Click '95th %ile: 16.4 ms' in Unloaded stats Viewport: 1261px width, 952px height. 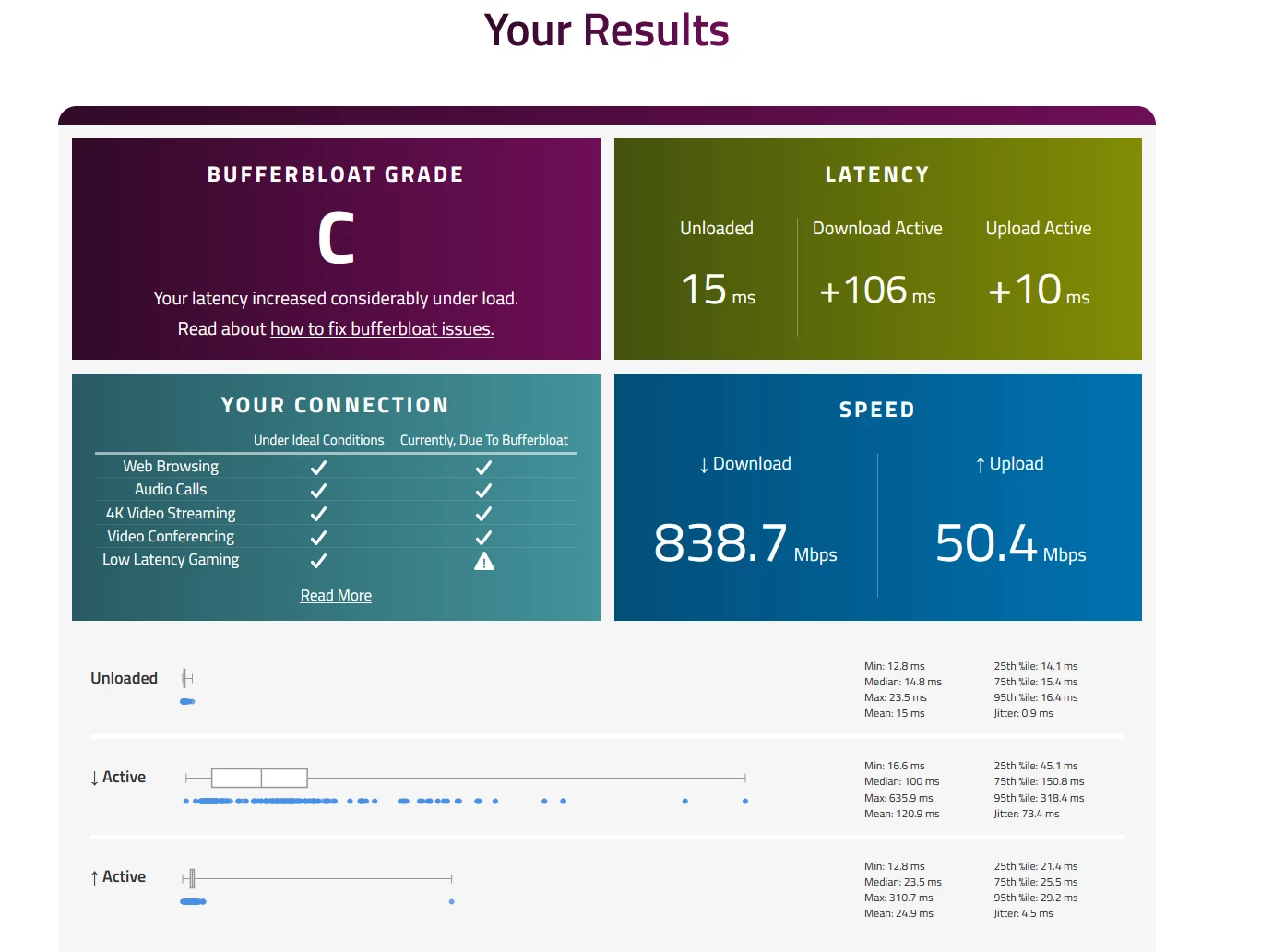pos(1036,697)
